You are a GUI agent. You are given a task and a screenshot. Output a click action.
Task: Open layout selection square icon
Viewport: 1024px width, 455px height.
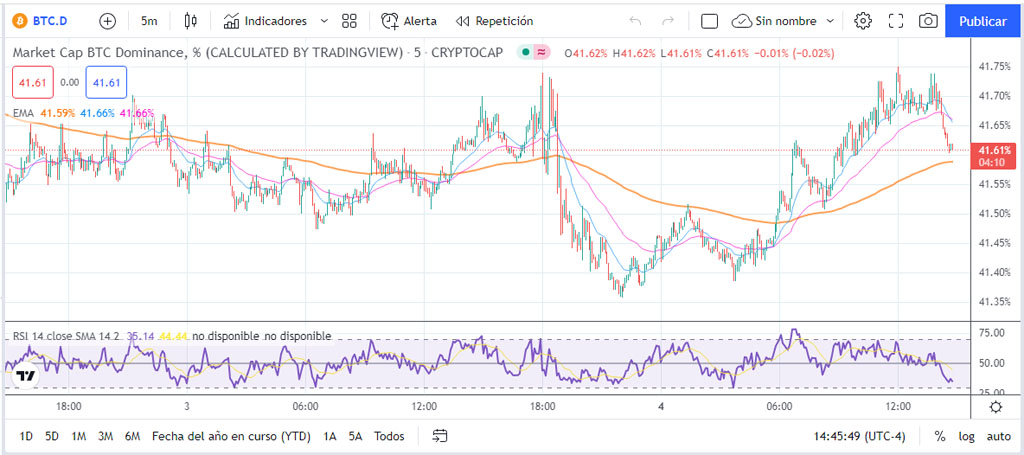click(x=709, y=21)
